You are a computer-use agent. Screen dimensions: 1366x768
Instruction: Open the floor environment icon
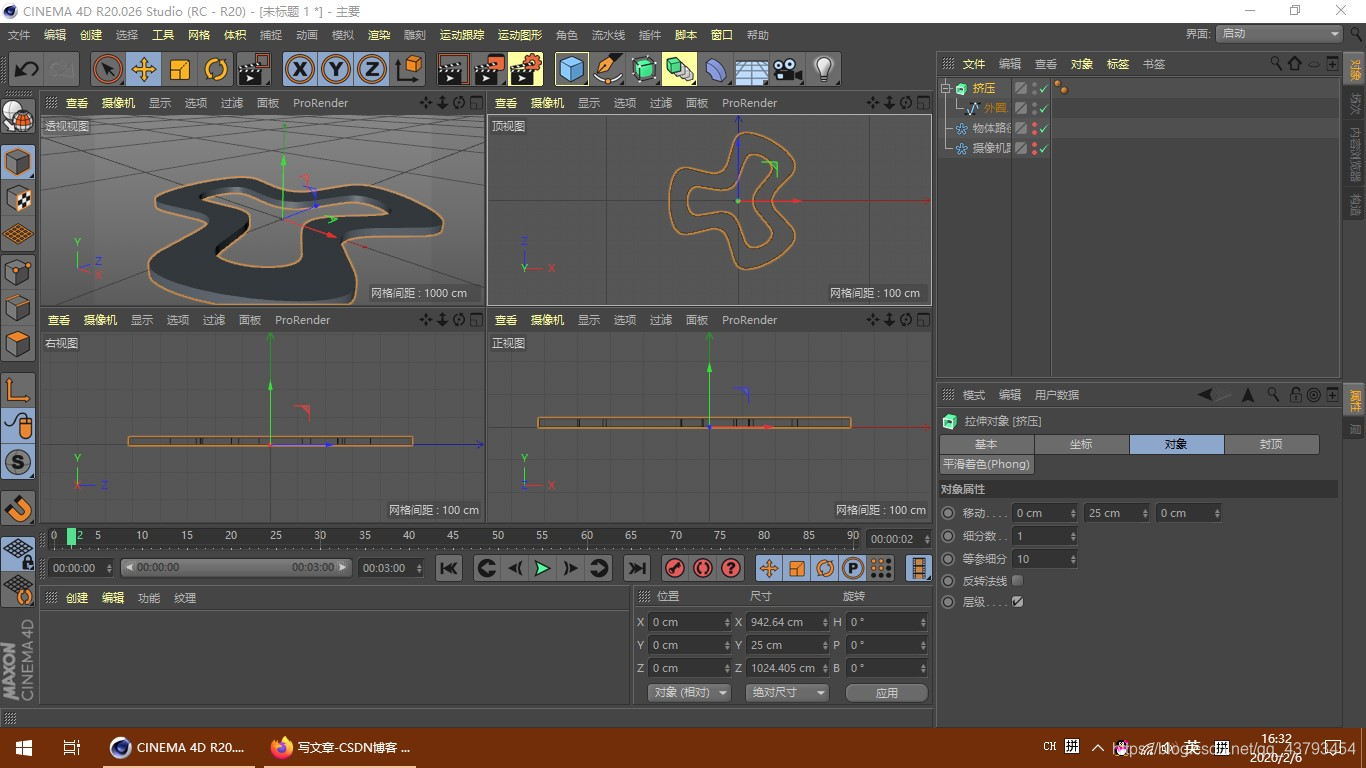pos(751,70)
